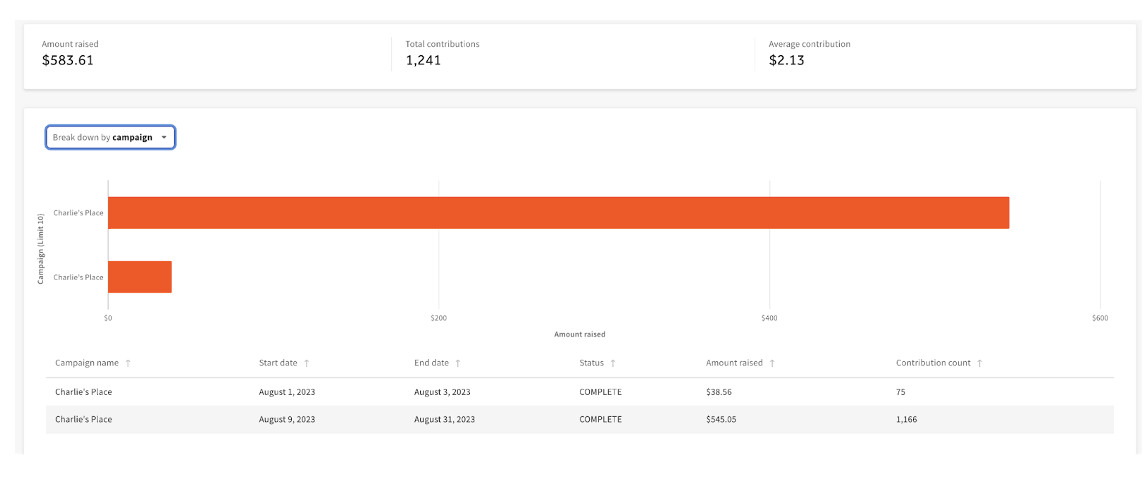The image size is (1148, 478).
Task: Select the 1,241 total contributions figure
Action: click(423, 60)
